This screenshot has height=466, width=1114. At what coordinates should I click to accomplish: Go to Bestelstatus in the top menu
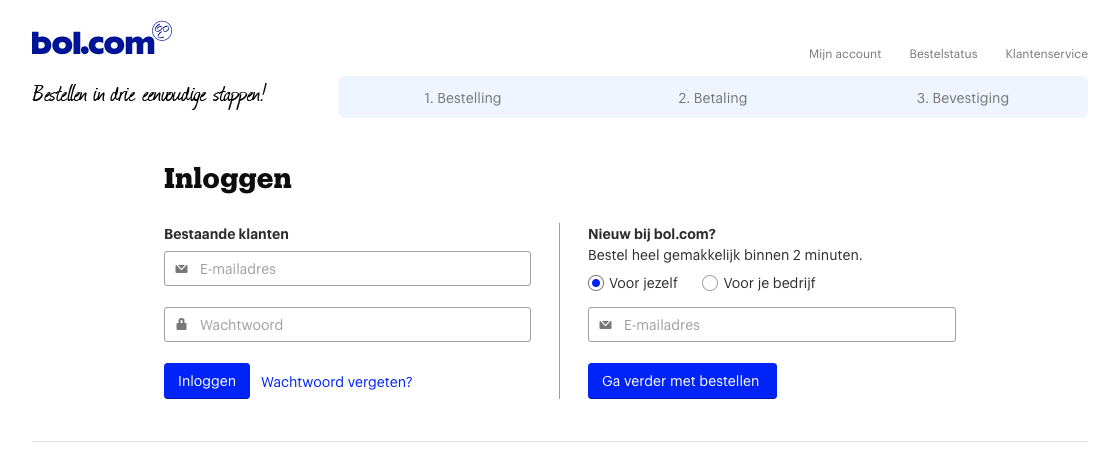pyautogui.click(x=943, y=54)
